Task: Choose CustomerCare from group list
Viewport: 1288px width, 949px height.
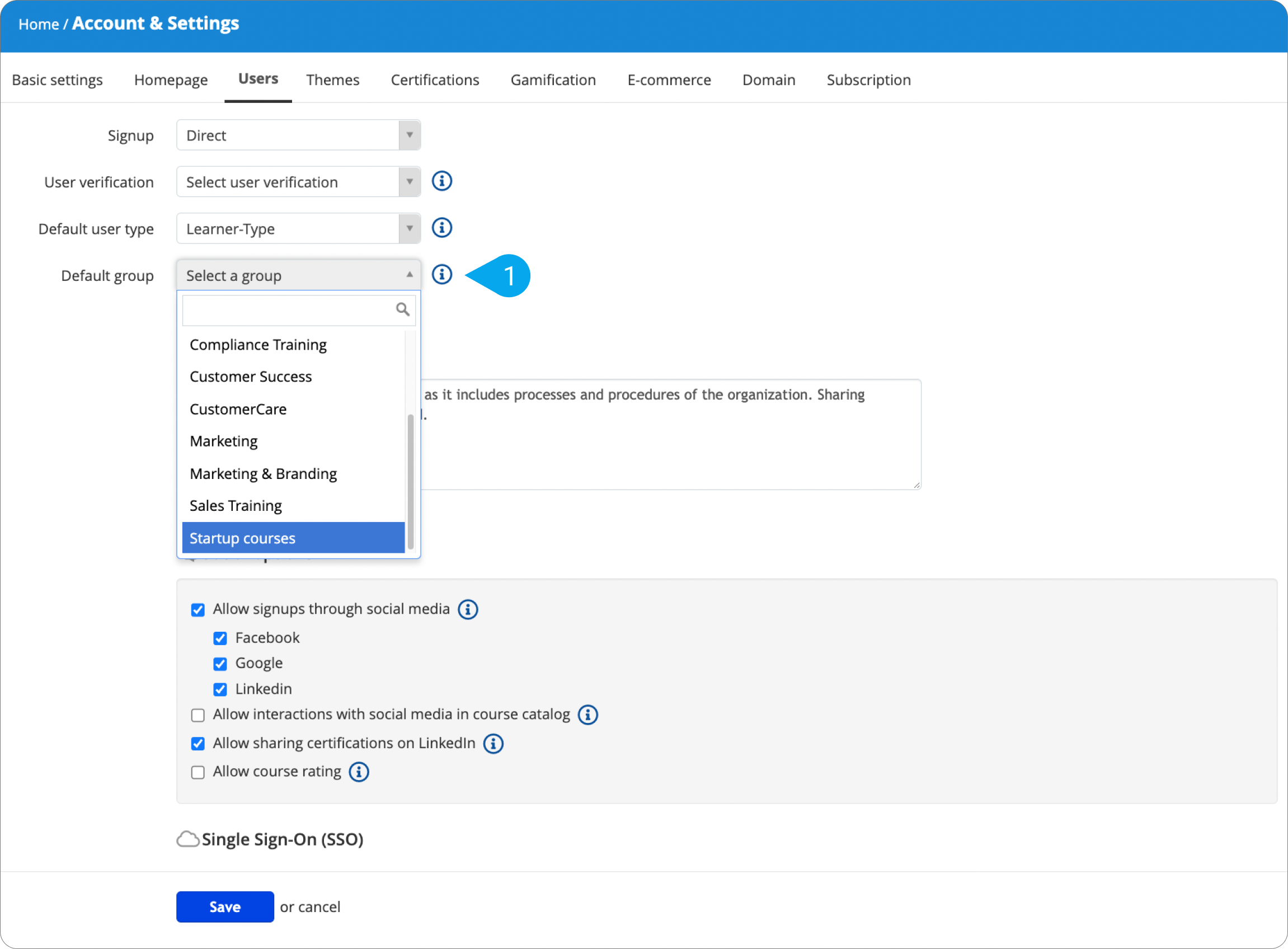Action: [294, 409]
